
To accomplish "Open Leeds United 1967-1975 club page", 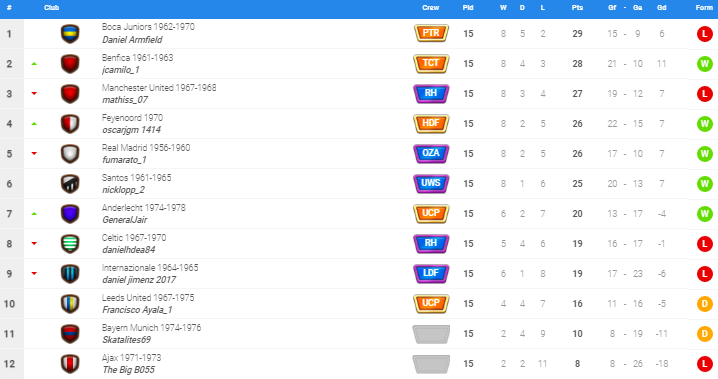I will pyautogui.click(x=148, y=298).
